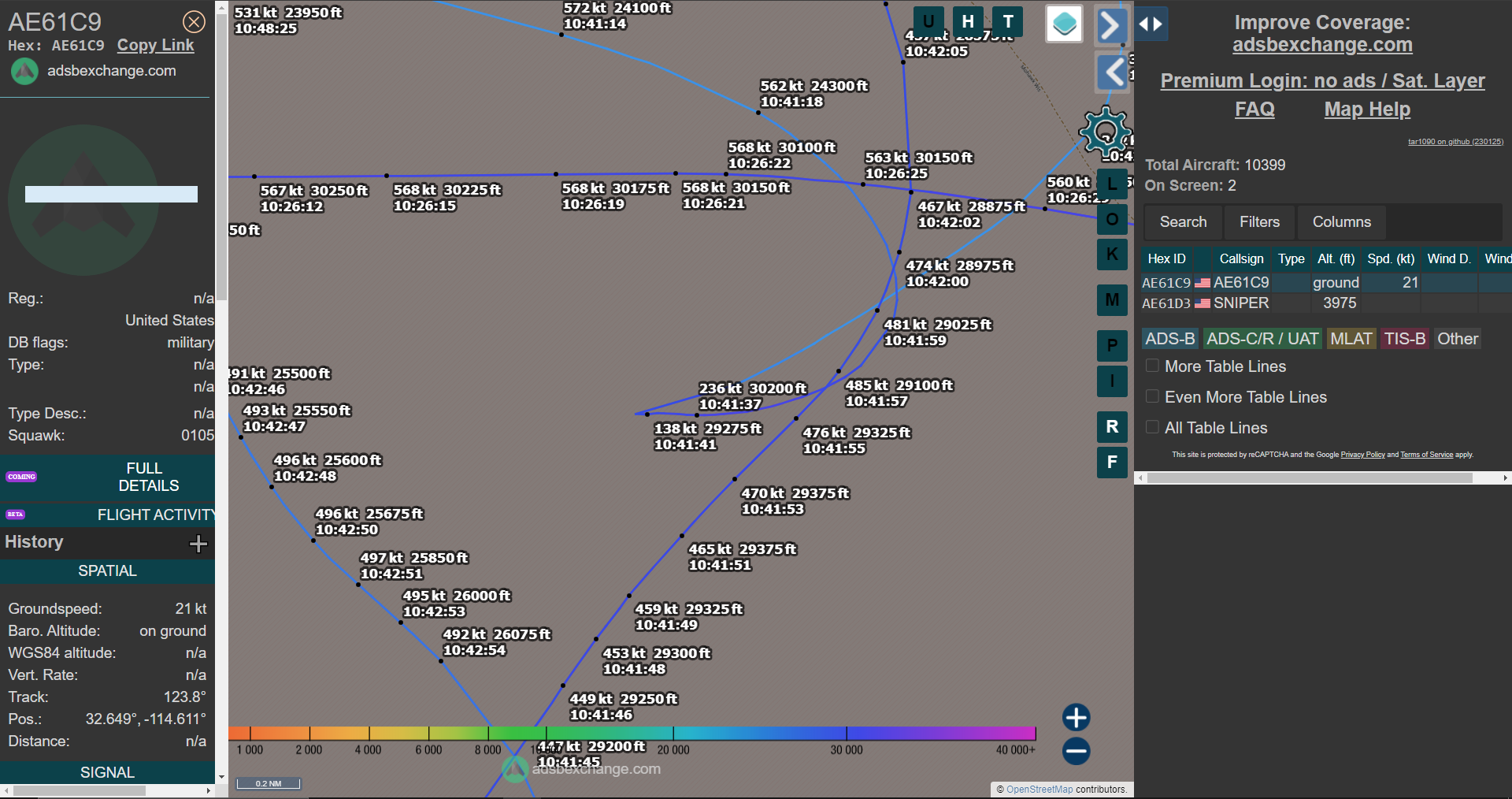Click the R map button
The width and height of the screenshot is (1512, 799).
coord(1112,426)
